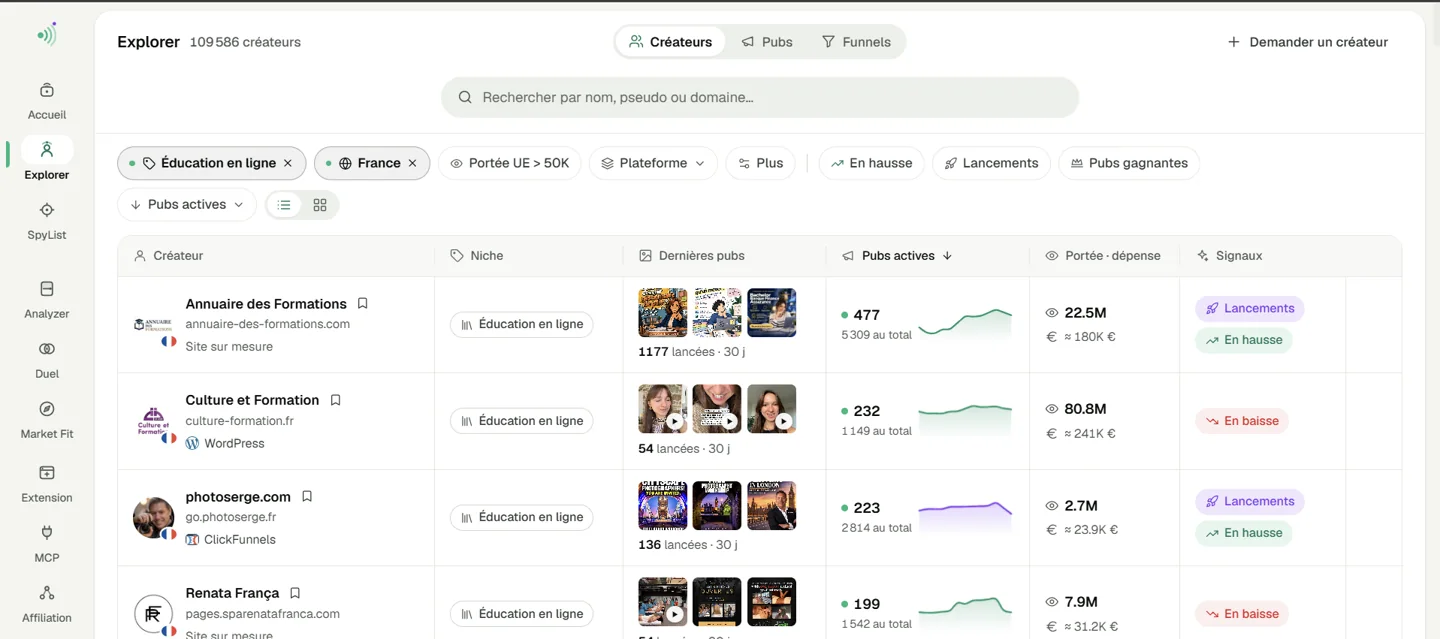The height and width of the screenshot is (639, 1440).
Task: Click the search magnifier icon
Action: (x=465, y=97)
